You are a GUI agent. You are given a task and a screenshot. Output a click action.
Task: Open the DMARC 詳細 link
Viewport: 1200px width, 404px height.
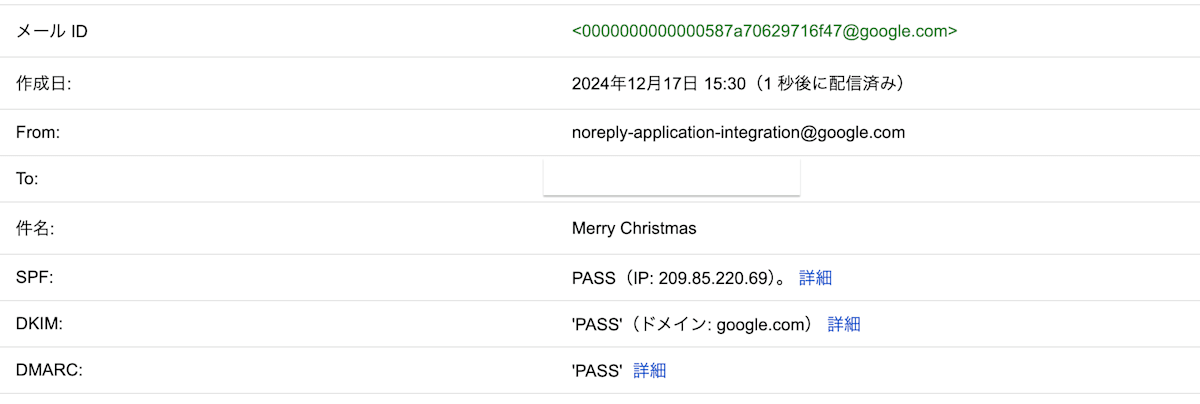[650, 371]
